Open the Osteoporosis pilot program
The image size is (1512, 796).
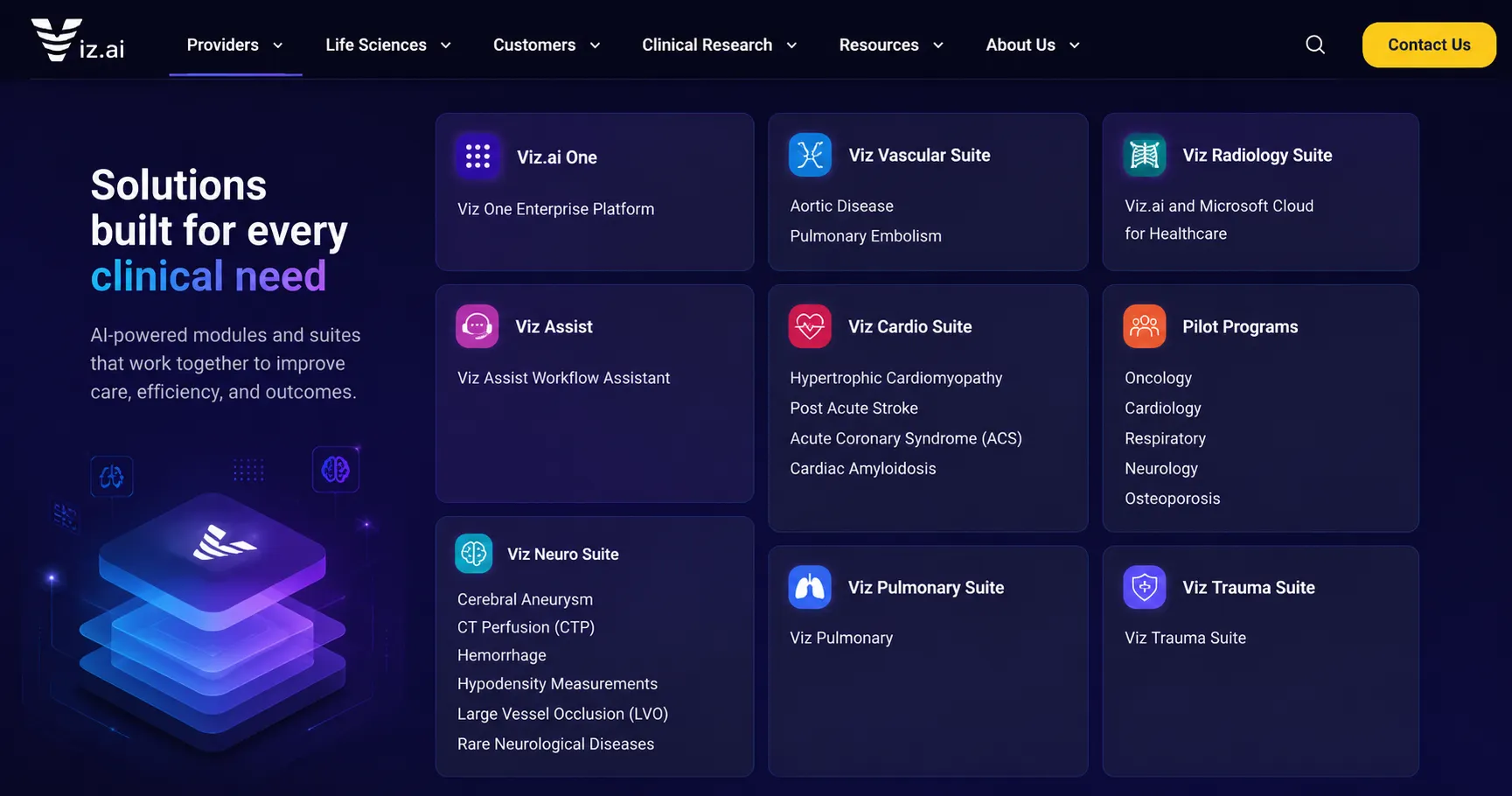click(1172, 499)
